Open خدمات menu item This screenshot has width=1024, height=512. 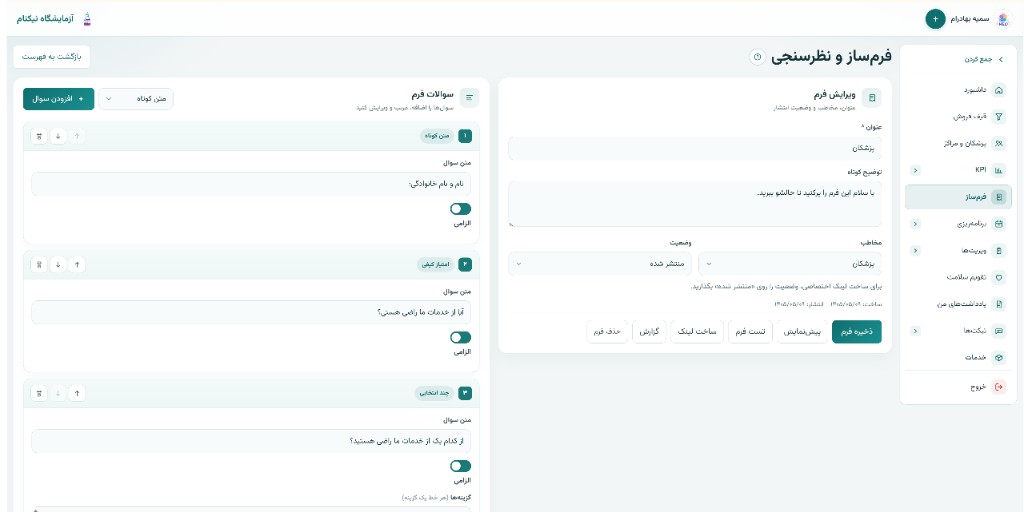point(958,357)
